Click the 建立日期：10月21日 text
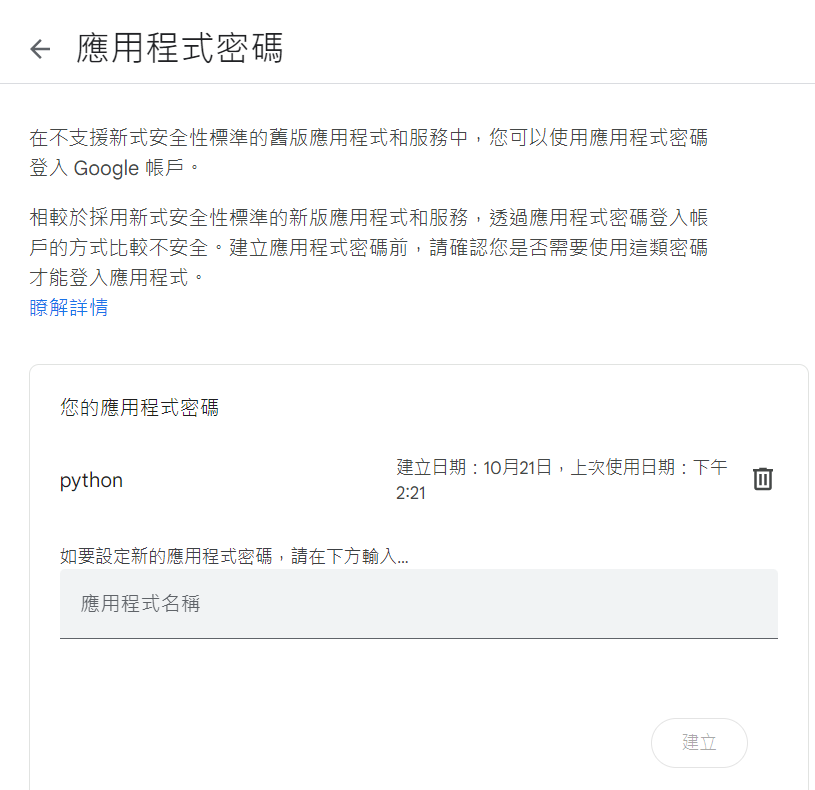Screen dimensions: 815x790 pyautogui.click(x=474, y=467)
